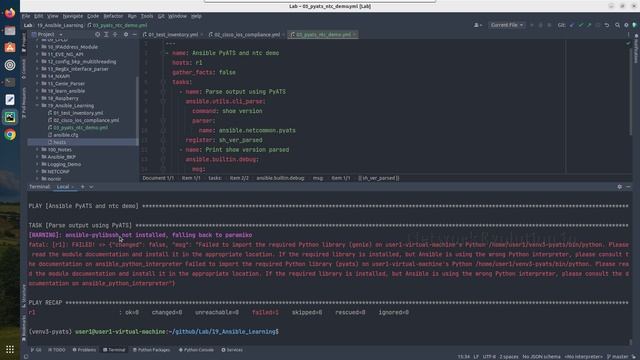Click the No interpreter status bar entry
The image size is (640, 360).
pos(583,357)
